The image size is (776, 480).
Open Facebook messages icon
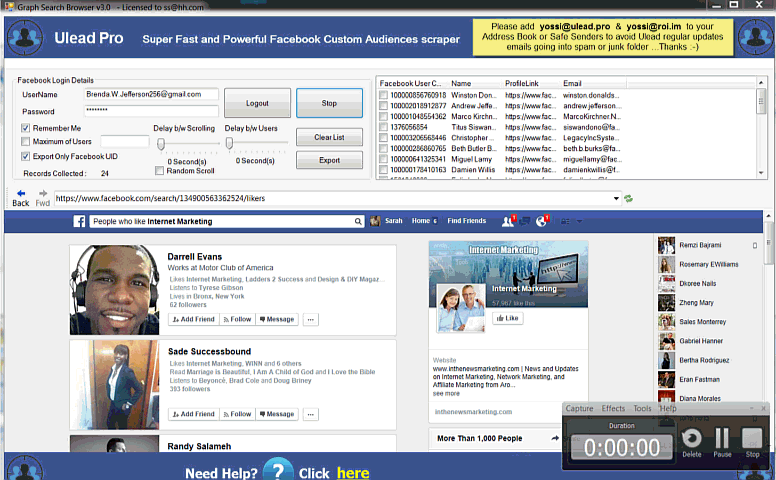[525, 221]
